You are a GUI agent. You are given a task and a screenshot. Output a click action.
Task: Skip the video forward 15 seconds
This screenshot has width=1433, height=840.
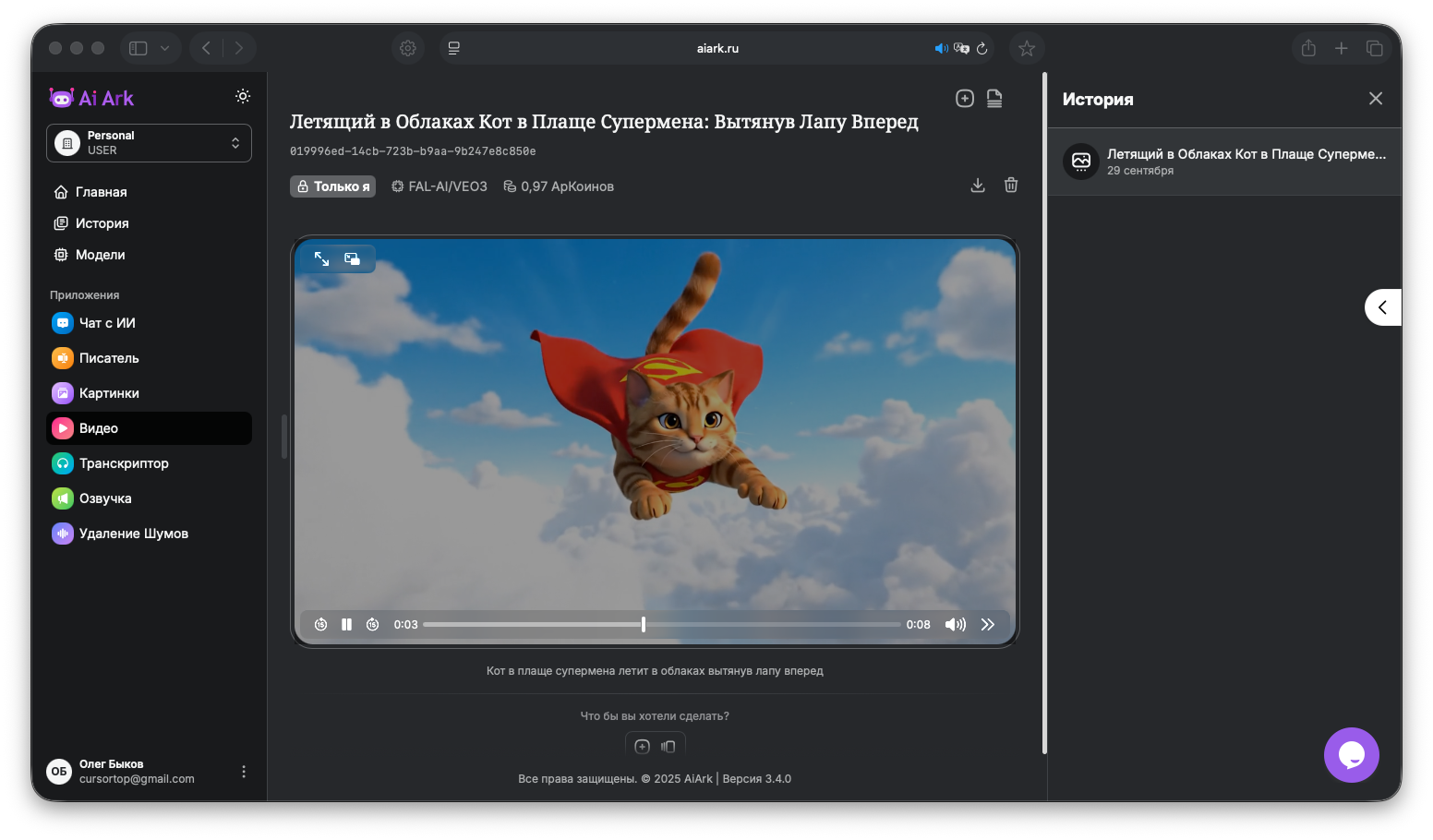[x=372, y=625]
